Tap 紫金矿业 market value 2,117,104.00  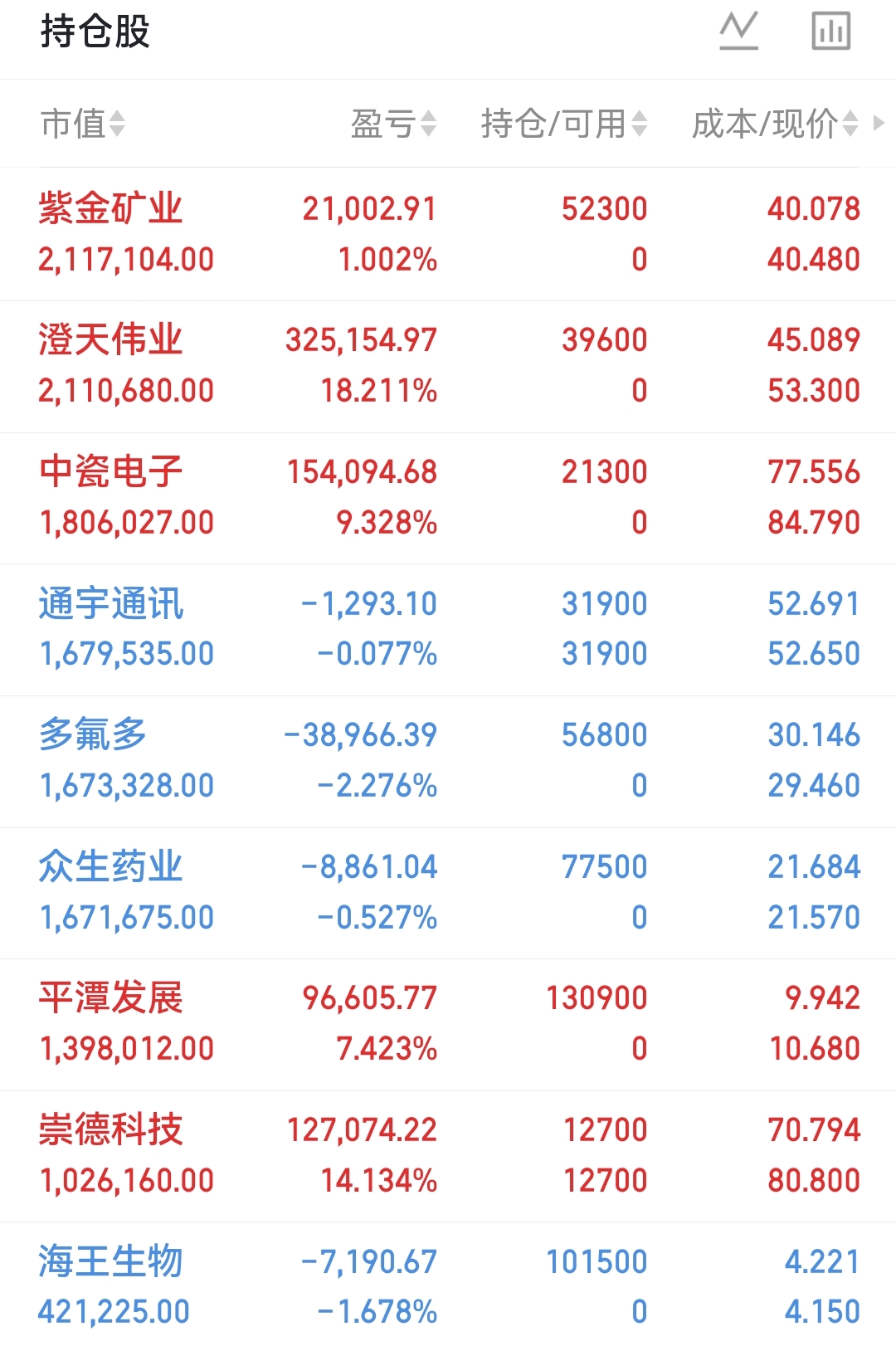coord(126,260)
